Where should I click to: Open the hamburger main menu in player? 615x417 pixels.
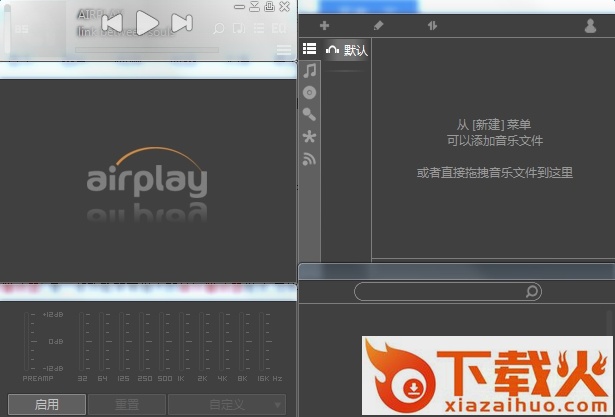coord(284,50)
